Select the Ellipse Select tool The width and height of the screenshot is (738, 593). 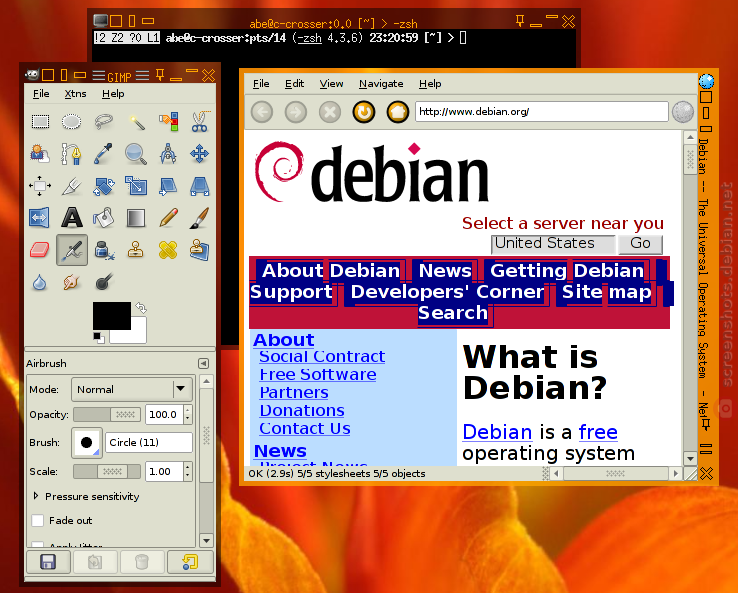(x=72, y=122)
